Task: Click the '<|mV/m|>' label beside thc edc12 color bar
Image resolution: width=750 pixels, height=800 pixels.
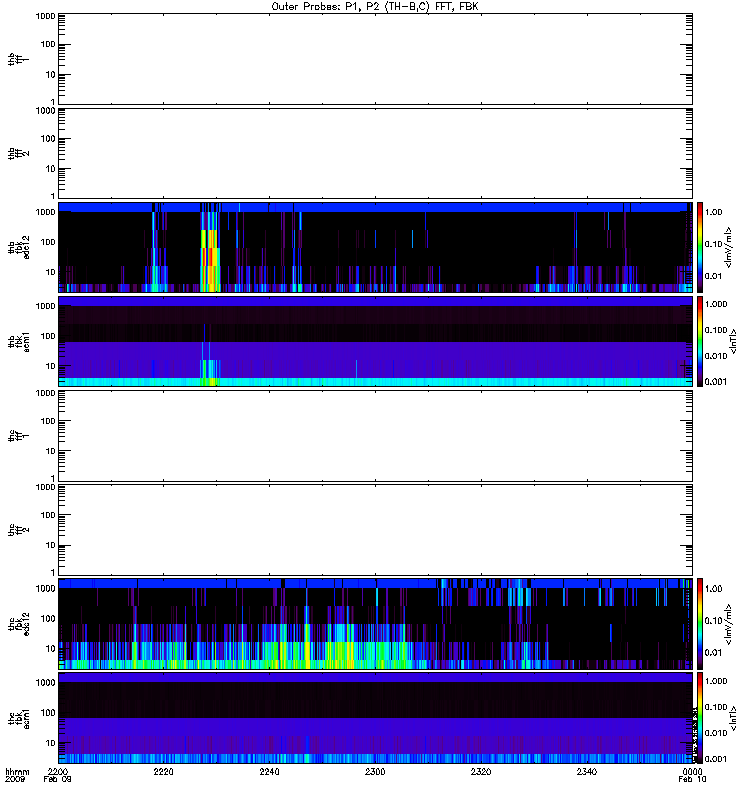Action: click(729, 624)
